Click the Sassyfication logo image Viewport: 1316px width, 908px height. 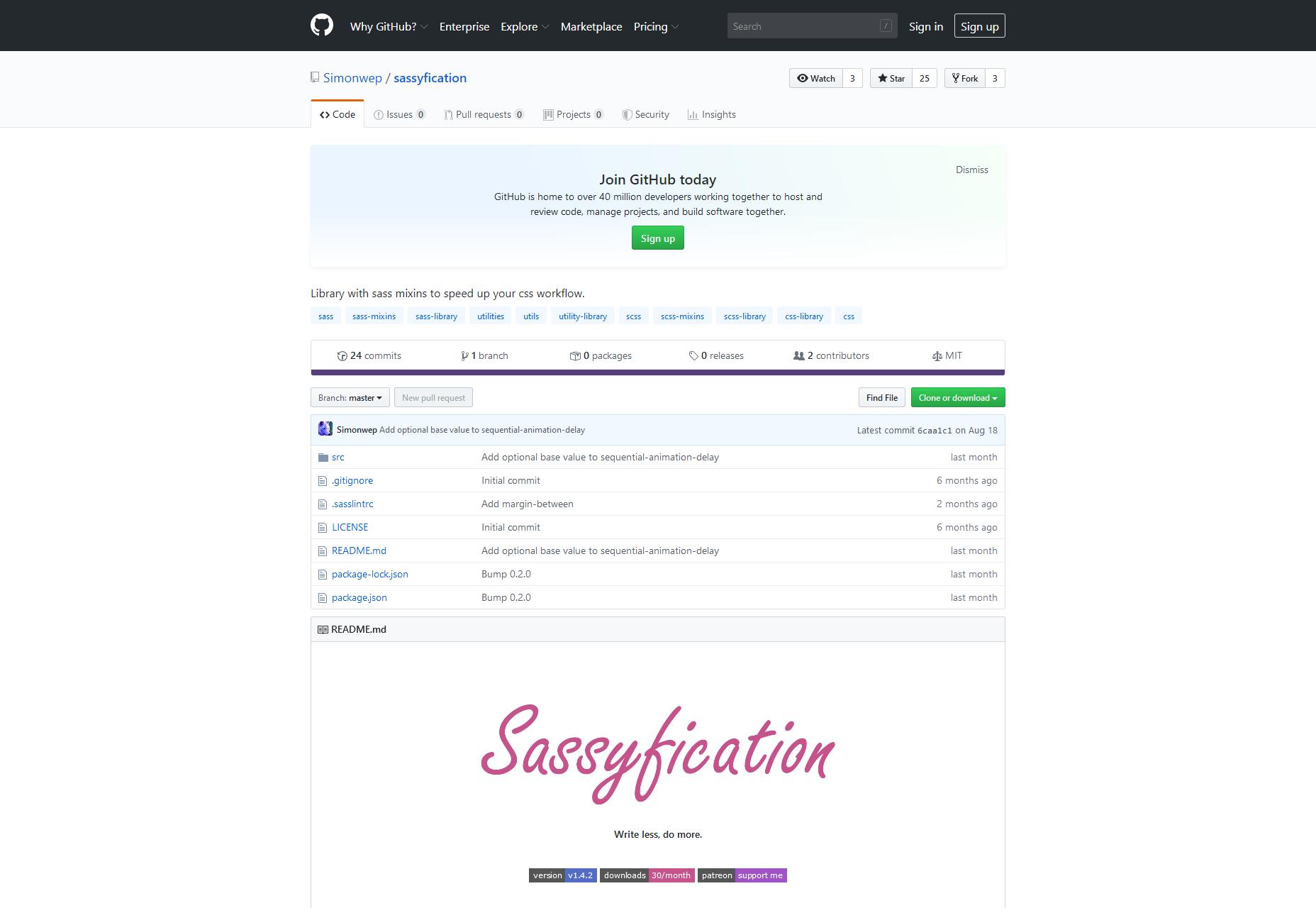tap(658, 753)
